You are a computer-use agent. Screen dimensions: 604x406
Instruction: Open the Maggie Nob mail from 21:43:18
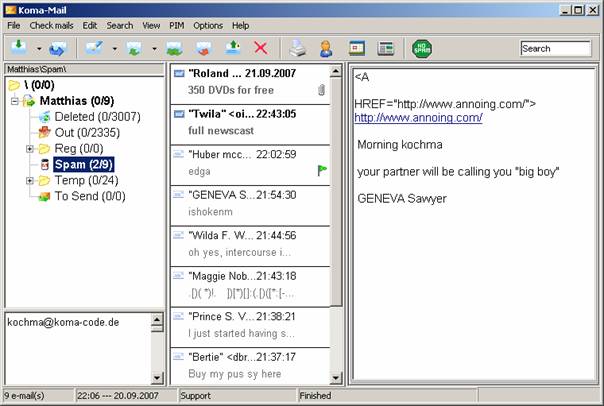(250, 287)
